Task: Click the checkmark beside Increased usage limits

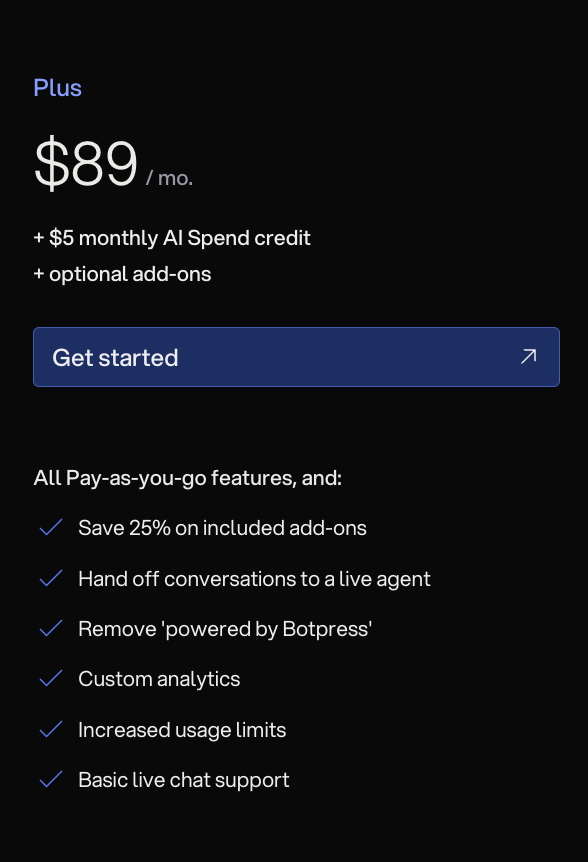Action: (x=51, y=730)
